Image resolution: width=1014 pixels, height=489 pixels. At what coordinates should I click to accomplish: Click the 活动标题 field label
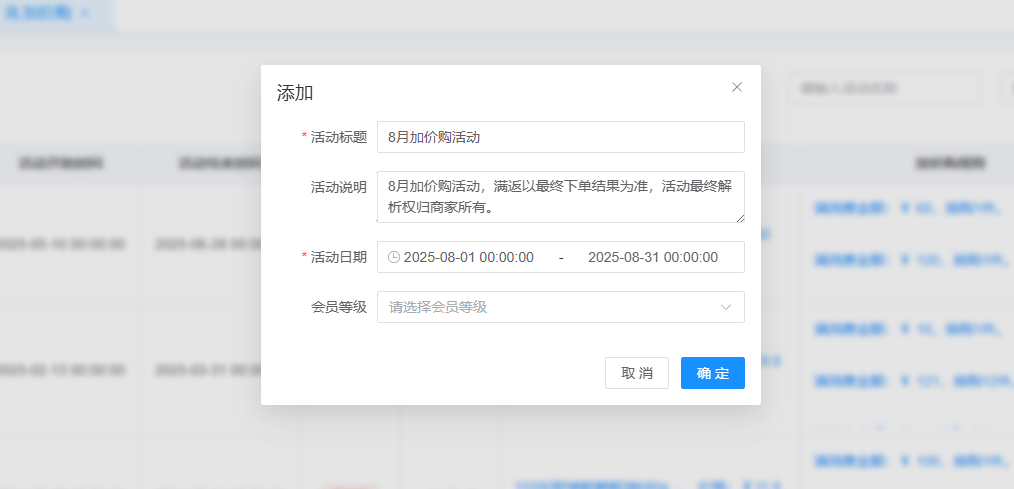(338, 137)
